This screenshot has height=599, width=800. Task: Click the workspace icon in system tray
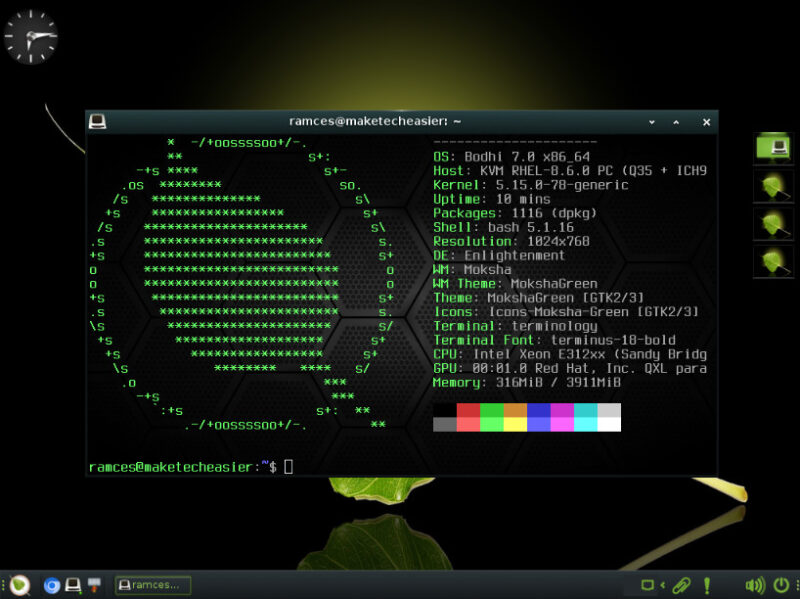pos(646,586)
